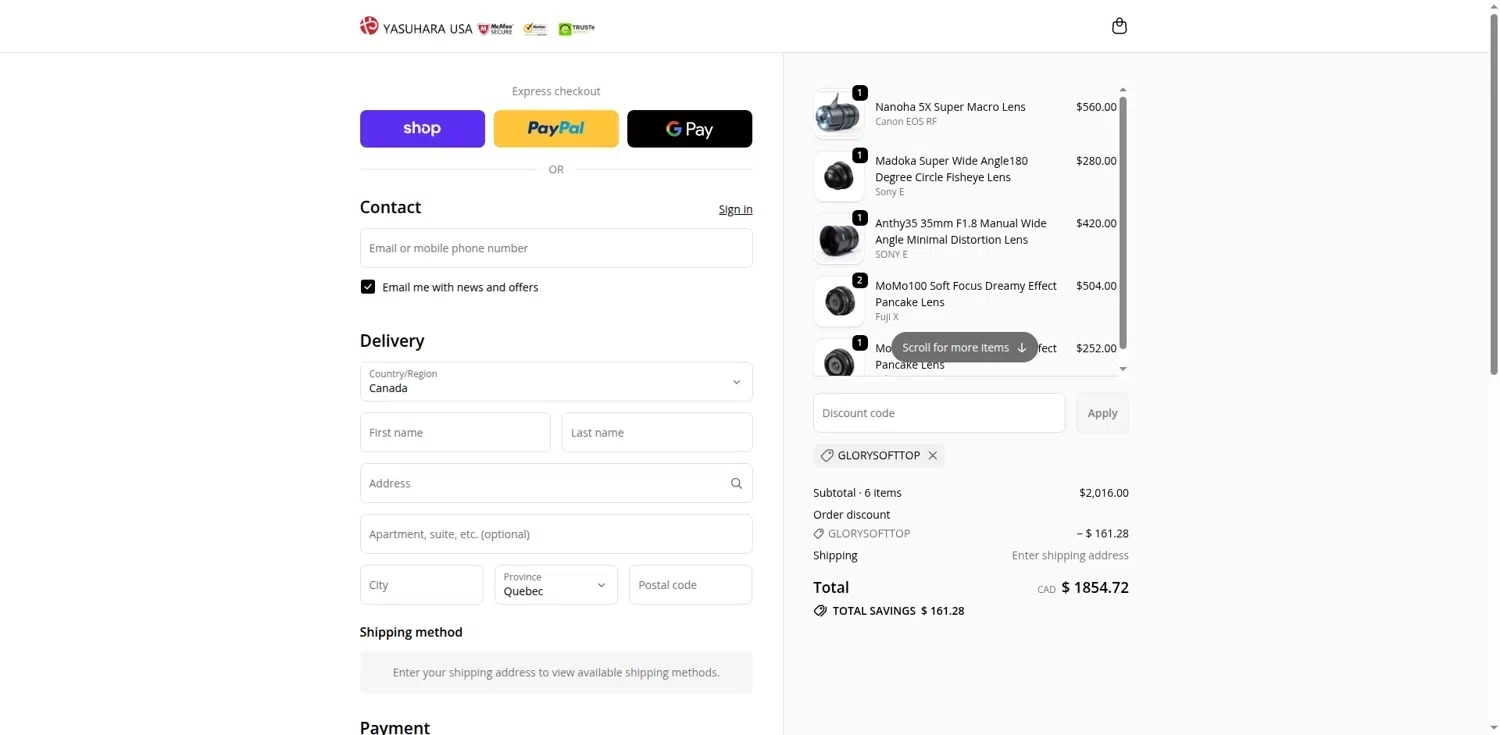This screenshot has height=735, width=1500.
Task: Click the Madoka Fisheye Lens thumbnail
Action: [x=838, y=176]
